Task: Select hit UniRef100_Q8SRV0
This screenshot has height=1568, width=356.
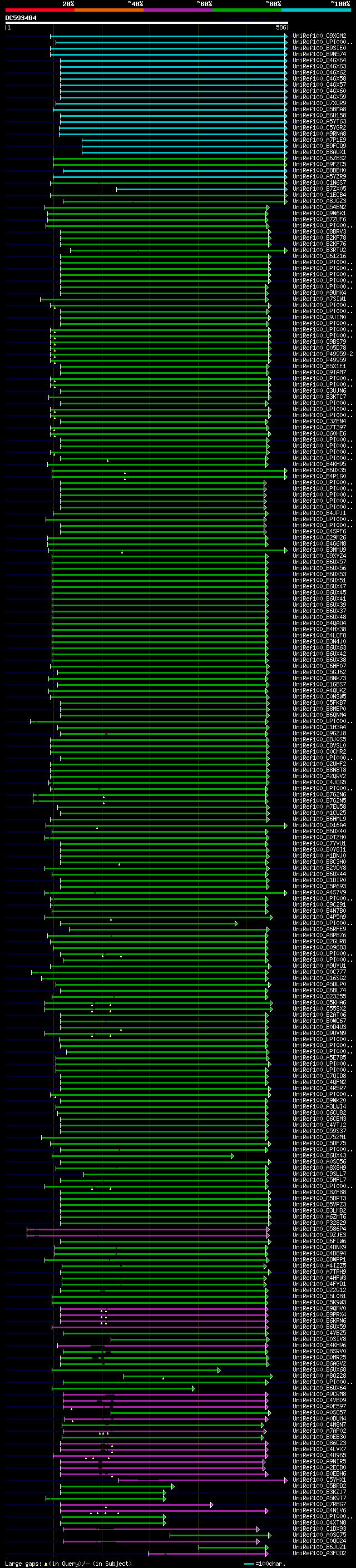Action: click(319, 1351)
